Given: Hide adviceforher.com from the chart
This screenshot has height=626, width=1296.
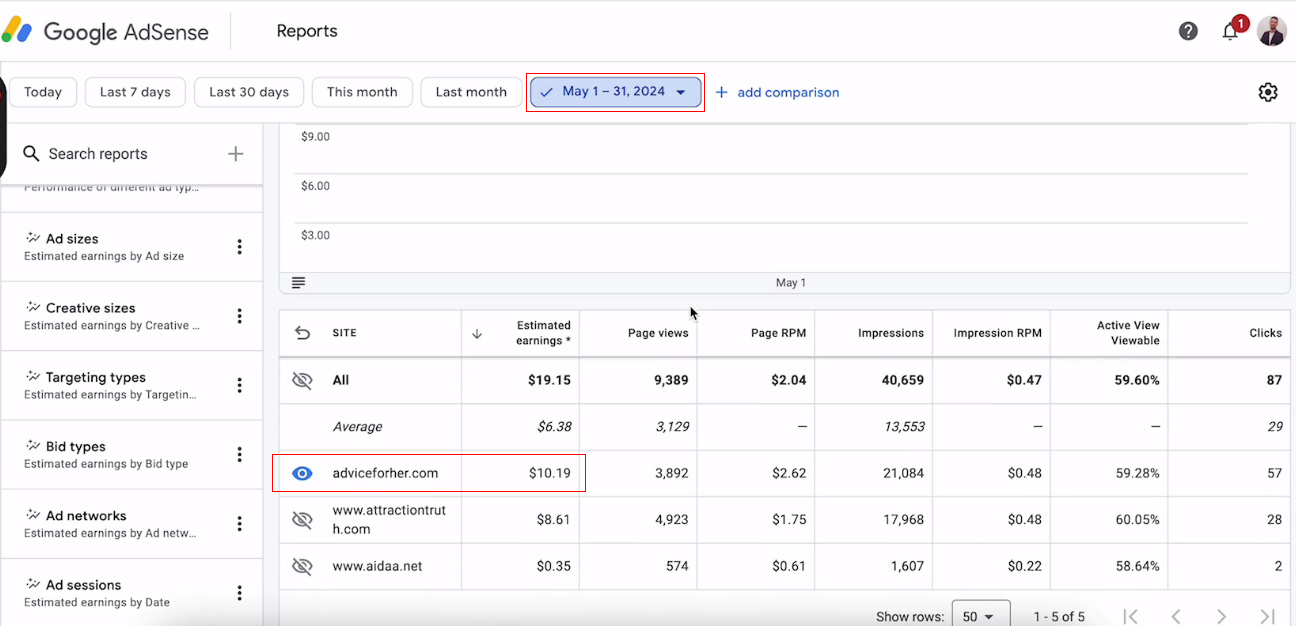Looking at the screenshot, I should tap(302, 473).
